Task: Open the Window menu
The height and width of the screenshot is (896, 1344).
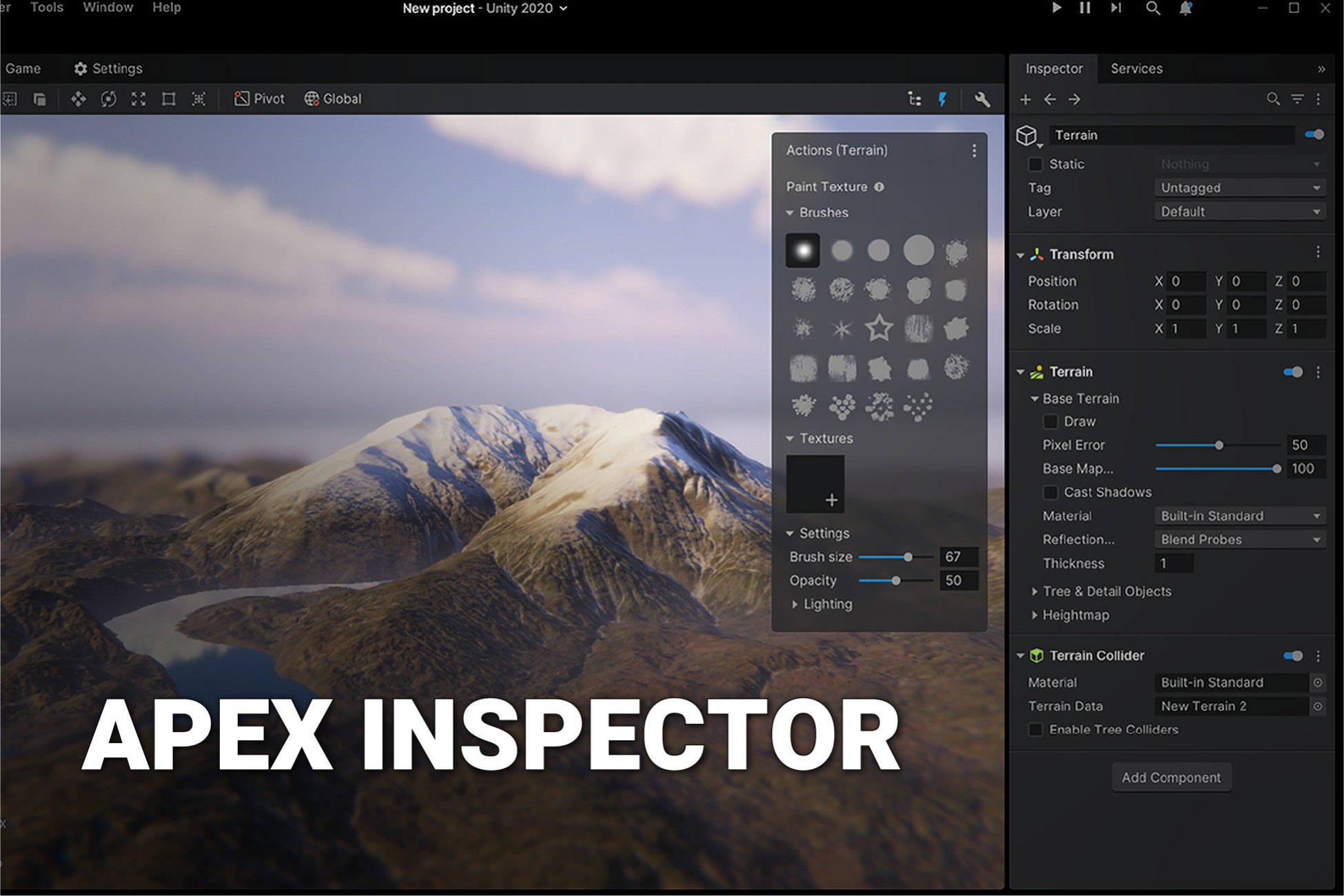Action: [108, 8]
